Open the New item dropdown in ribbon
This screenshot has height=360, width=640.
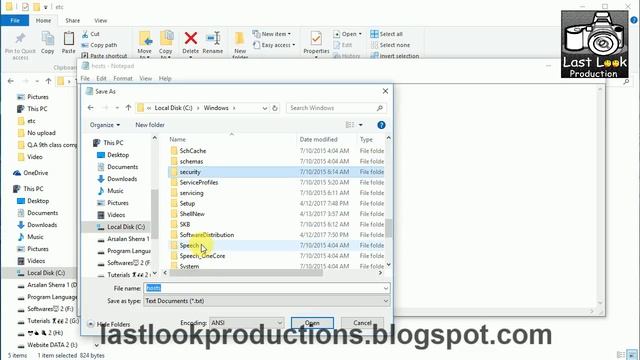[x=271, y=34]
